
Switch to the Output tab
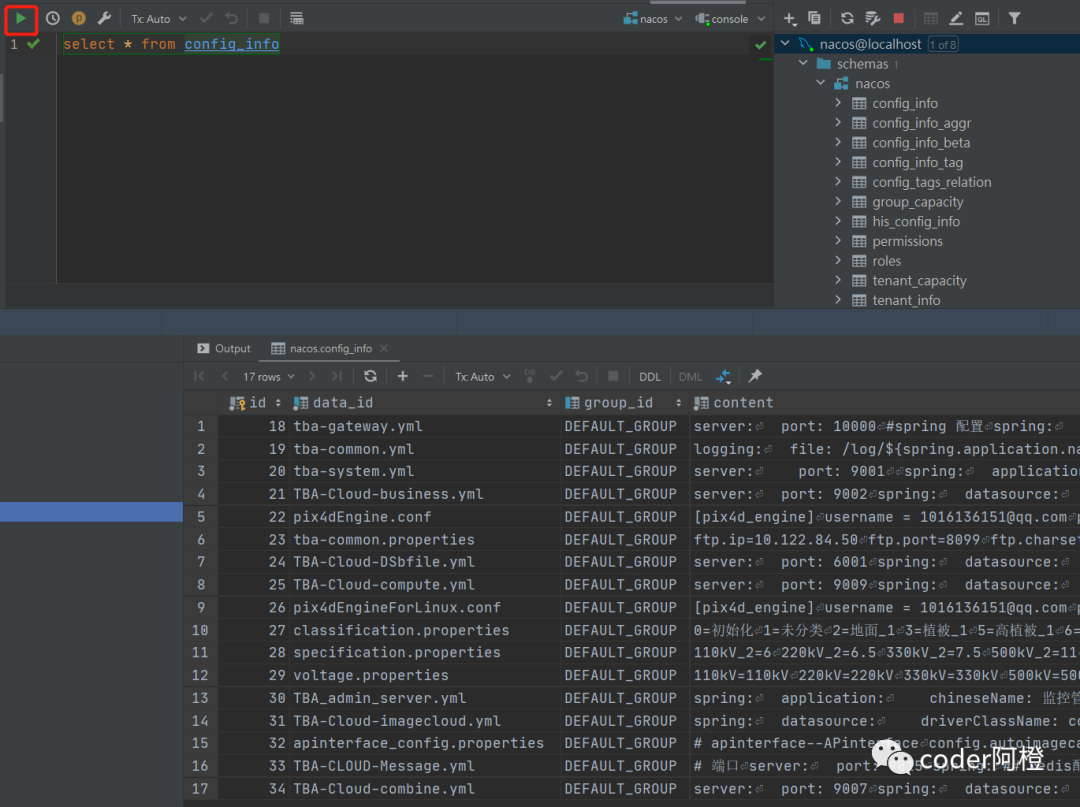click(x=224, y=348)
